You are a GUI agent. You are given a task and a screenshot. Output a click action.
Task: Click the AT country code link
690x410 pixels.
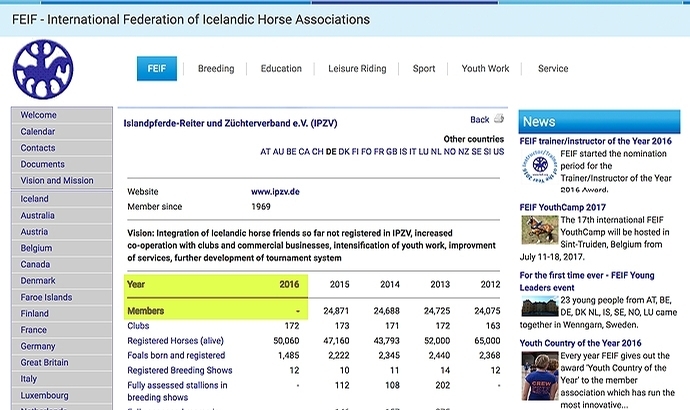tap(265, 151)
